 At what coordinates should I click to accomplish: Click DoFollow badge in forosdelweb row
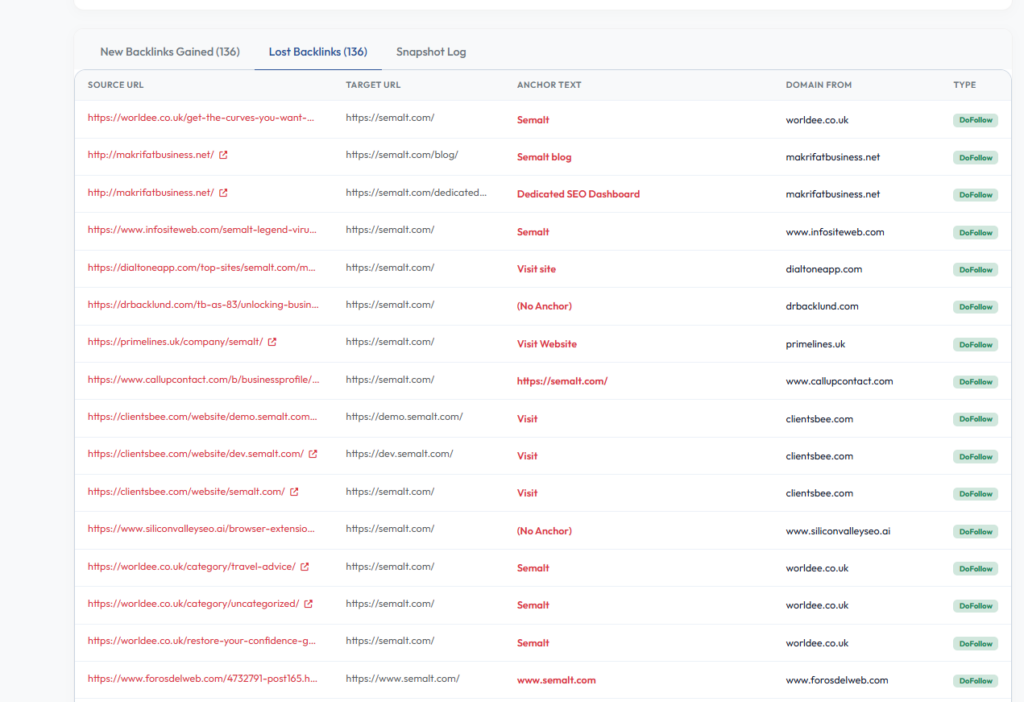975,681
